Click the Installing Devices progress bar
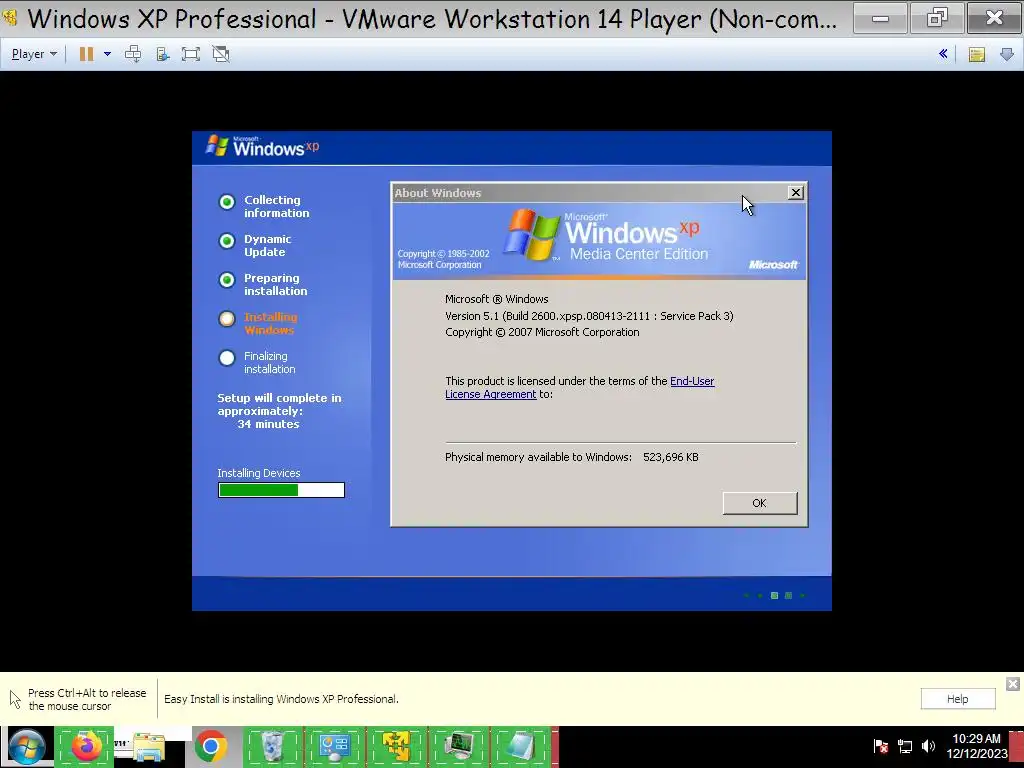The height and width of the screenshot is (768, 1024). 281,490
